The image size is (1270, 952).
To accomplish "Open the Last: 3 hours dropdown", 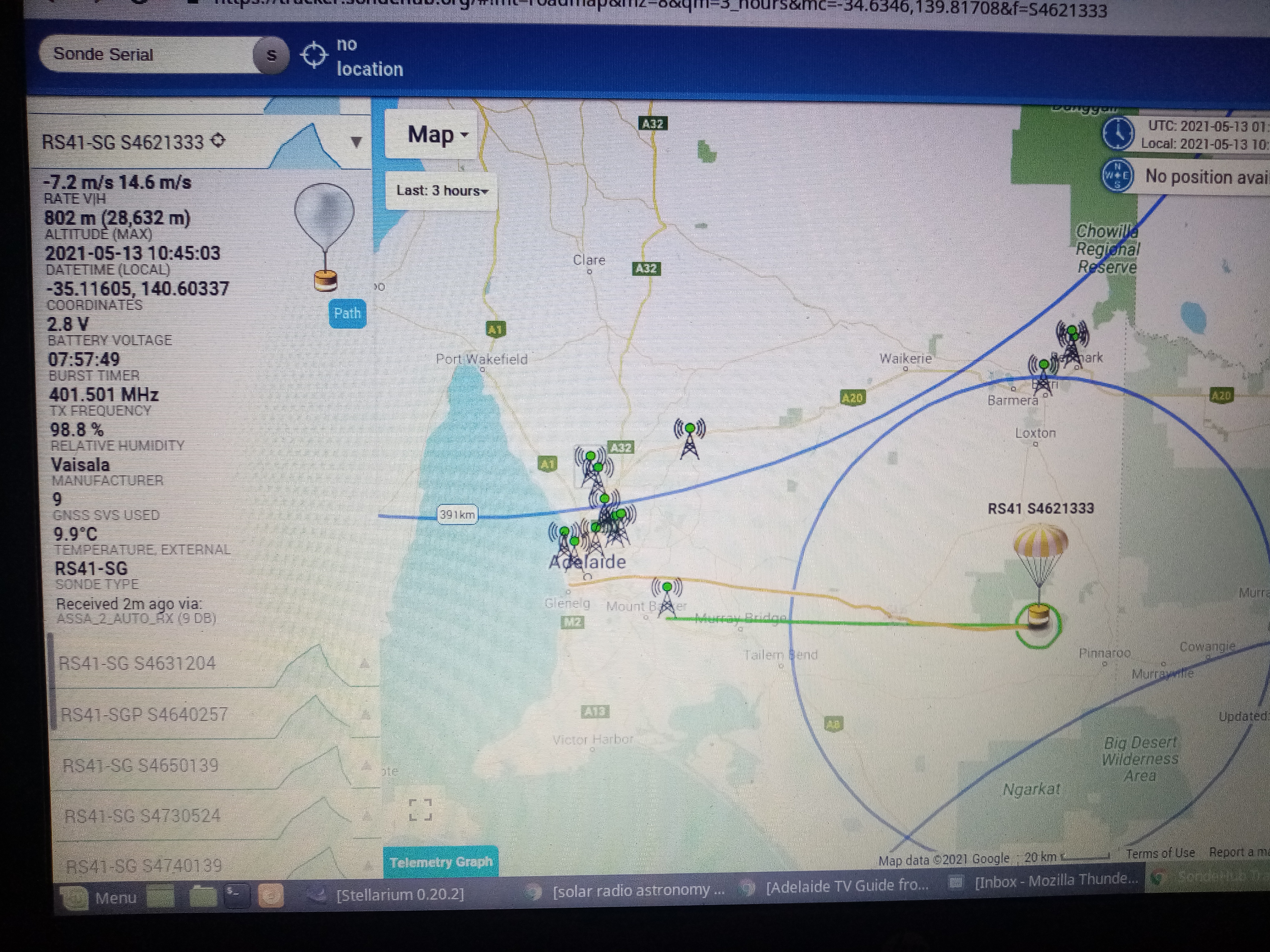I will pyautogui.click(x=441, y=190).
